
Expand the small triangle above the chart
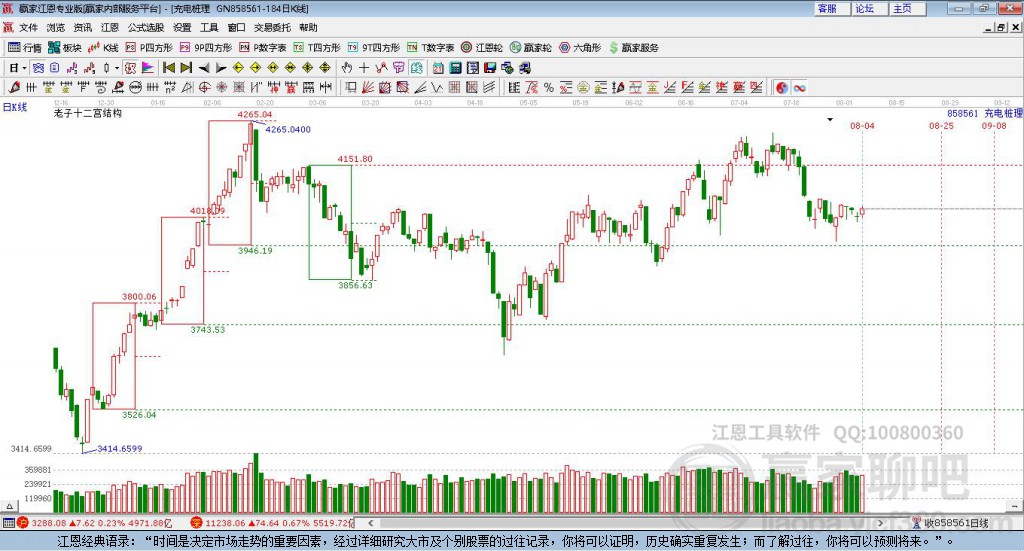point(830,119)
